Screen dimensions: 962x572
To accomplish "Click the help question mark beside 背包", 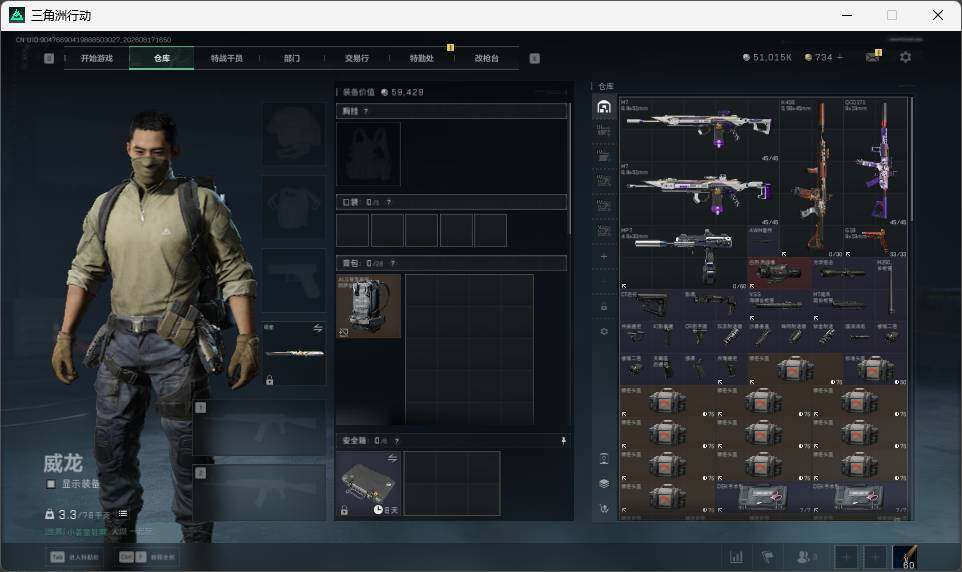I will tap(393, 263).
